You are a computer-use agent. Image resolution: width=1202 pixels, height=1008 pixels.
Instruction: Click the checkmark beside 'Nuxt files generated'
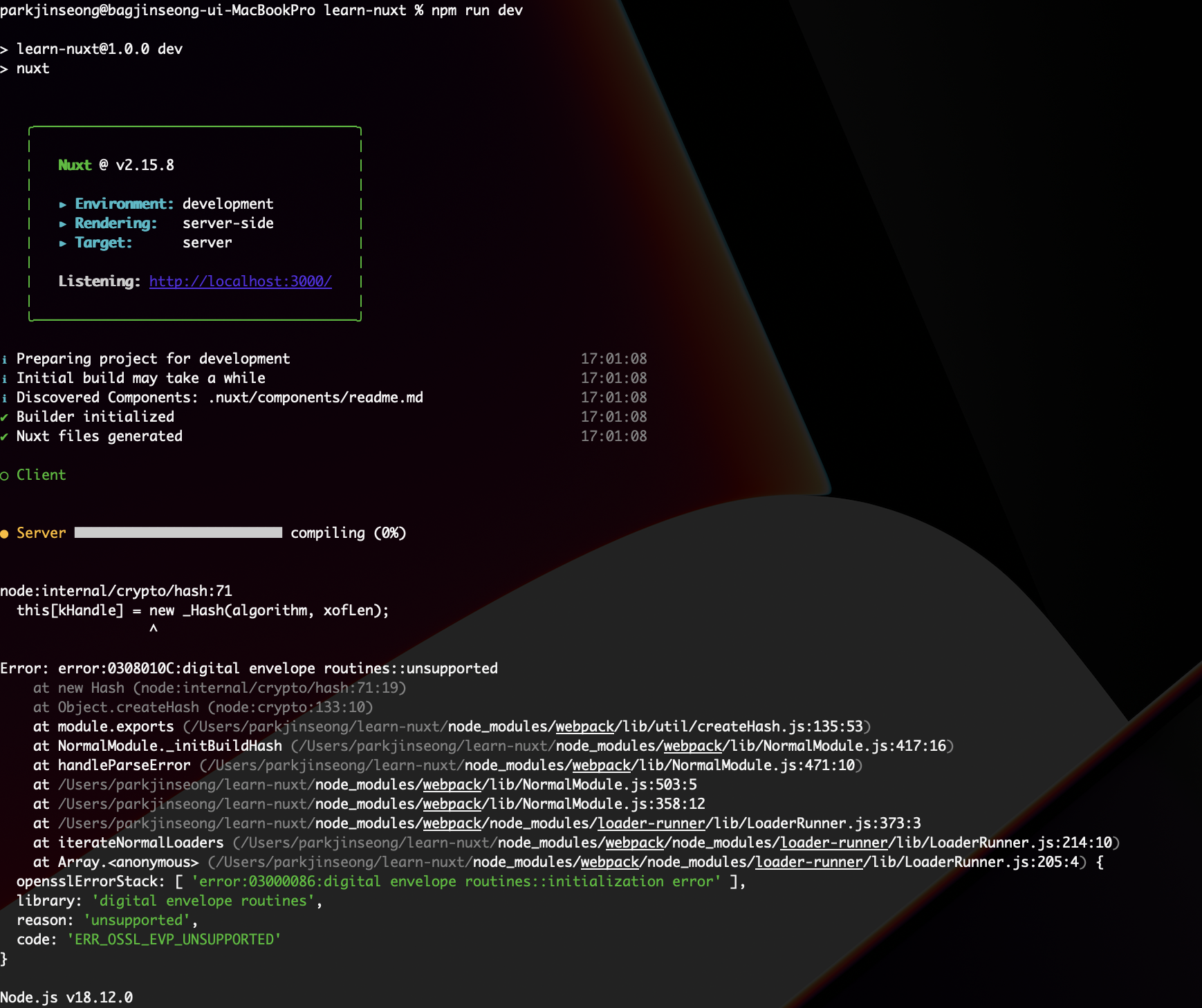tap(5, 436)
